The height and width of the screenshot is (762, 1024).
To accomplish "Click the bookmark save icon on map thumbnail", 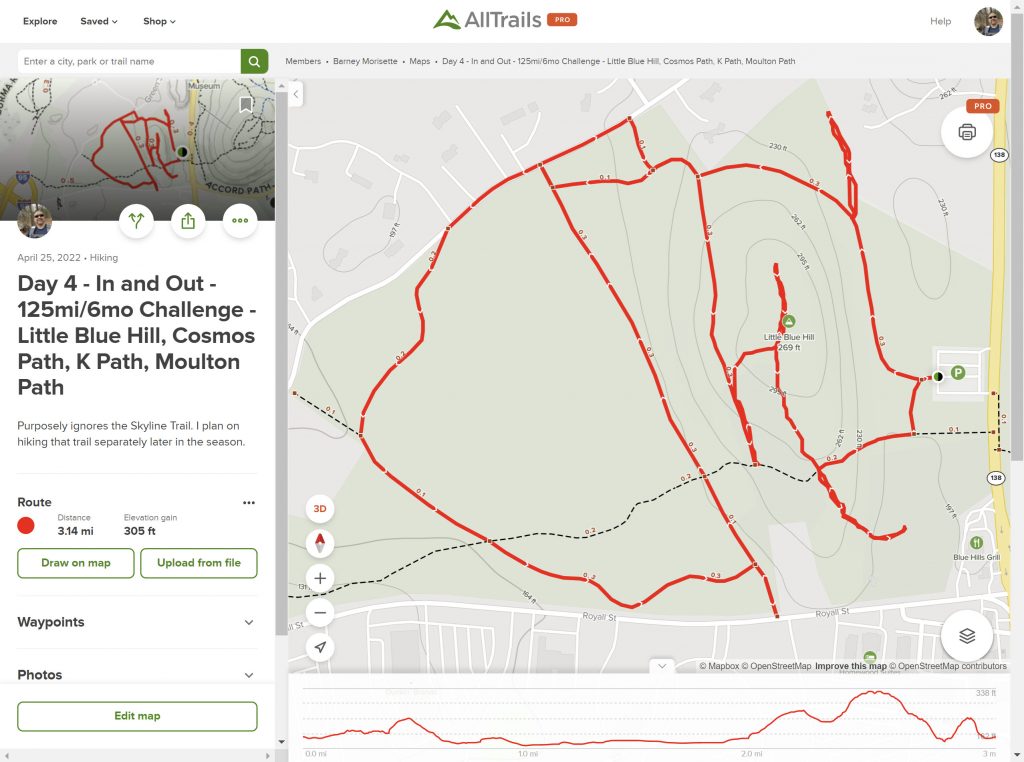I will 246,104.
